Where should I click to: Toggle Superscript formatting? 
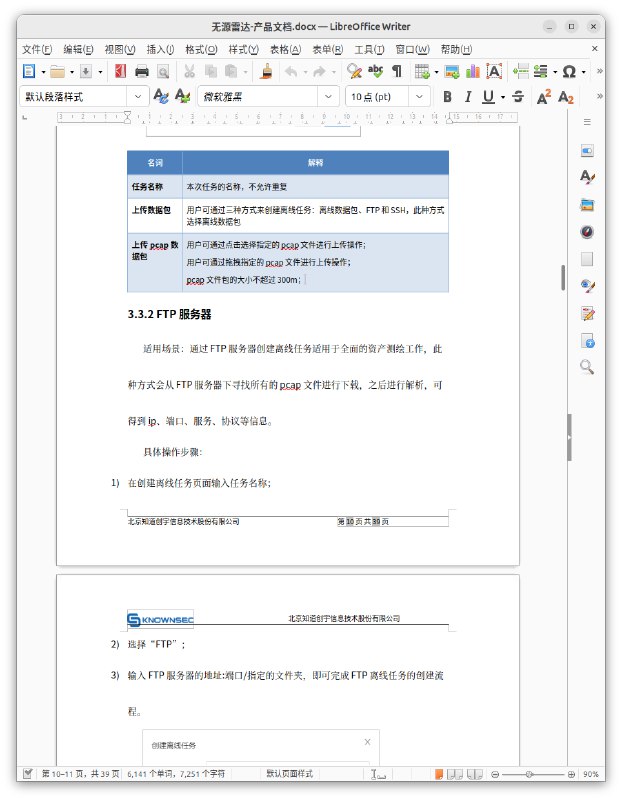click(544, 96)
